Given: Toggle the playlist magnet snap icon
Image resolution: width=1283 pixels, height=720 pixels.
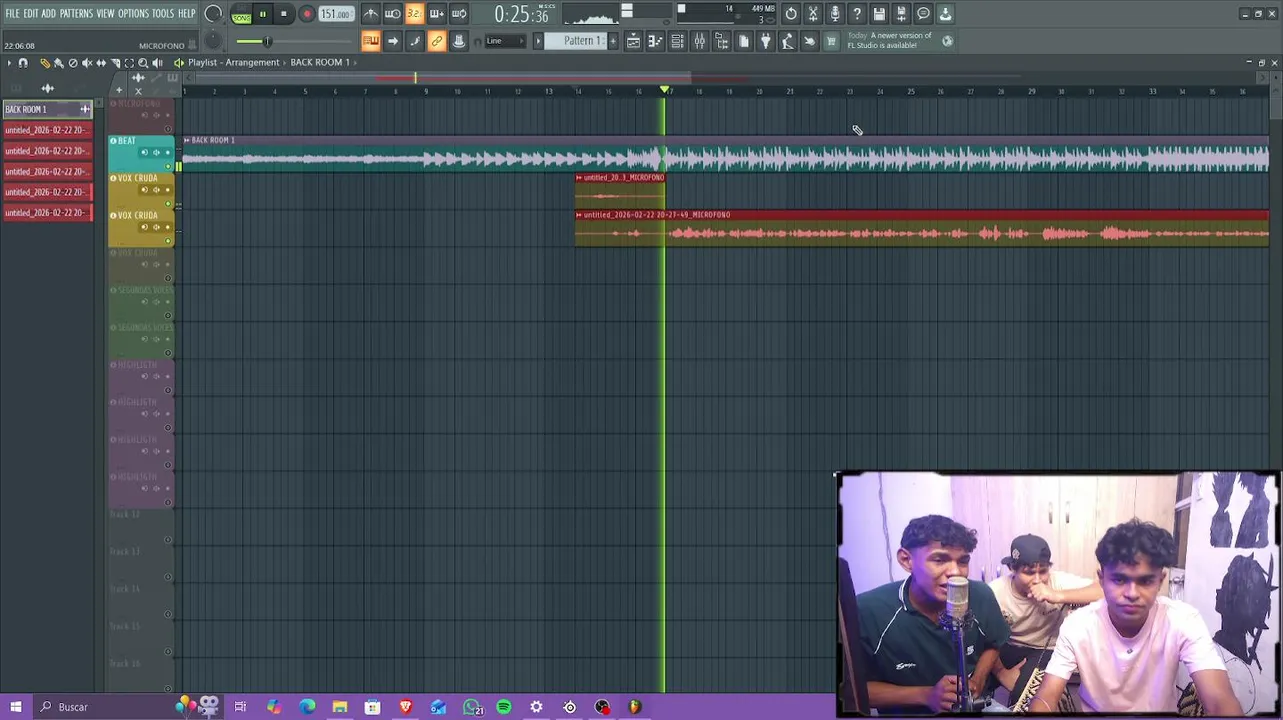Looking at the screenshot, I should pyautogui.click(x=23, y=63).
